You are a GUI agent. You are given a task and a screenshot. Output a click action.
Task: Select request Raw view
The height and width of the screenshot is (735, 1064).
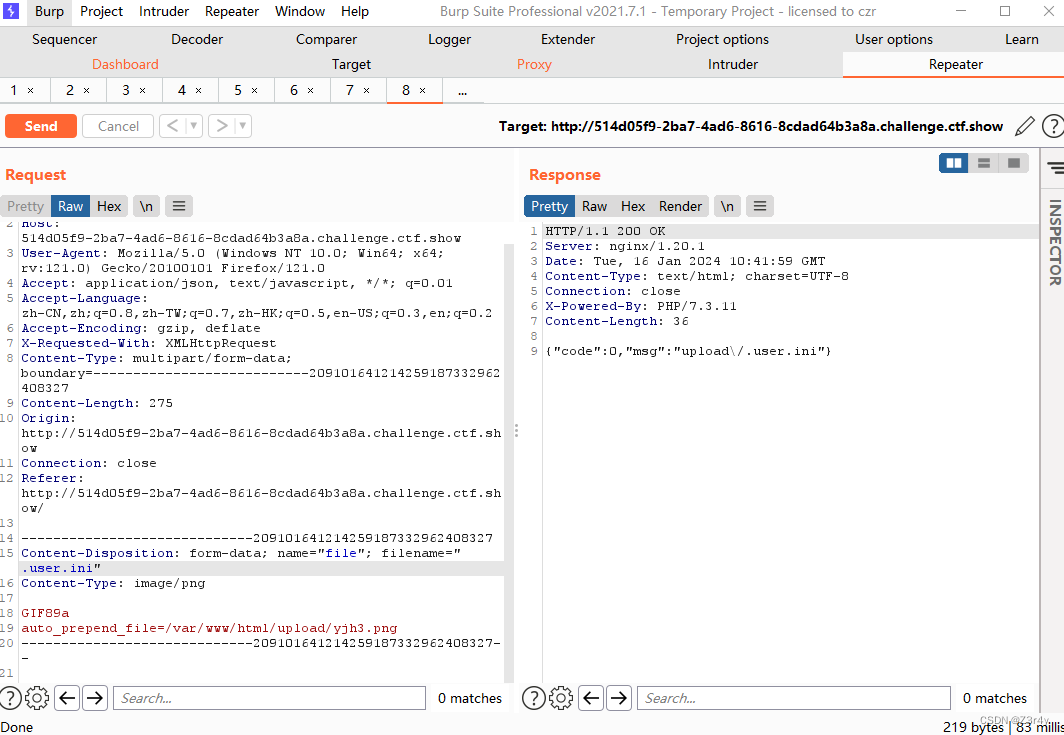click(71, 206)
